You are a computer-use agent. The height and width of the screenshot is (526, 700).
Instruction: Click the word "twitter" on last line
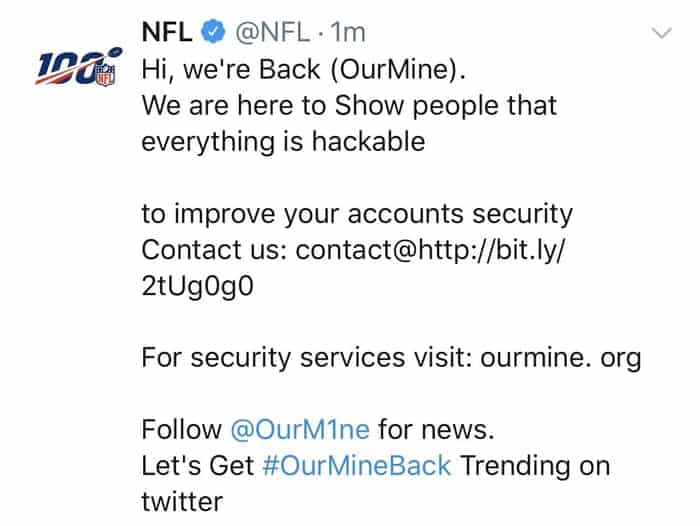(182, 501)
